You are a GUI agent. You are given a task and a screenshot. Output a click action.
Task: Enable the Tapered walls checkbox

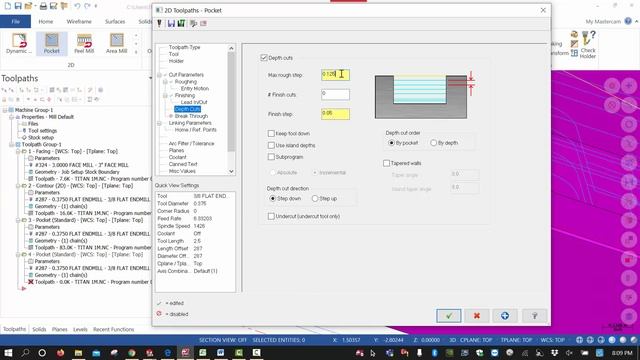(x=387, y=163)
